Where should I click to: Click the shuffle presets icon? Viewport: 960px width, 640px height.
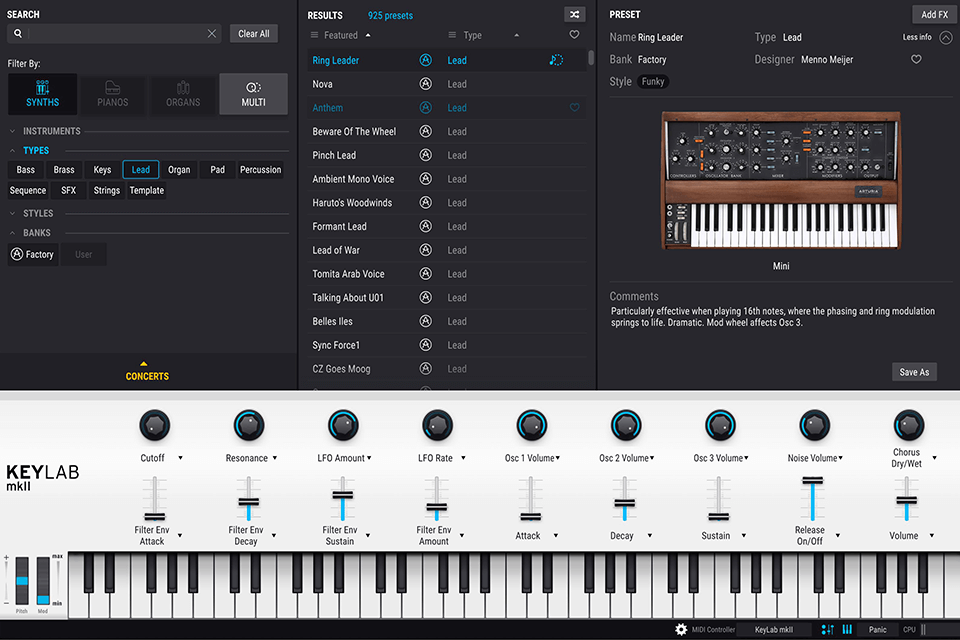pos(574,14)
